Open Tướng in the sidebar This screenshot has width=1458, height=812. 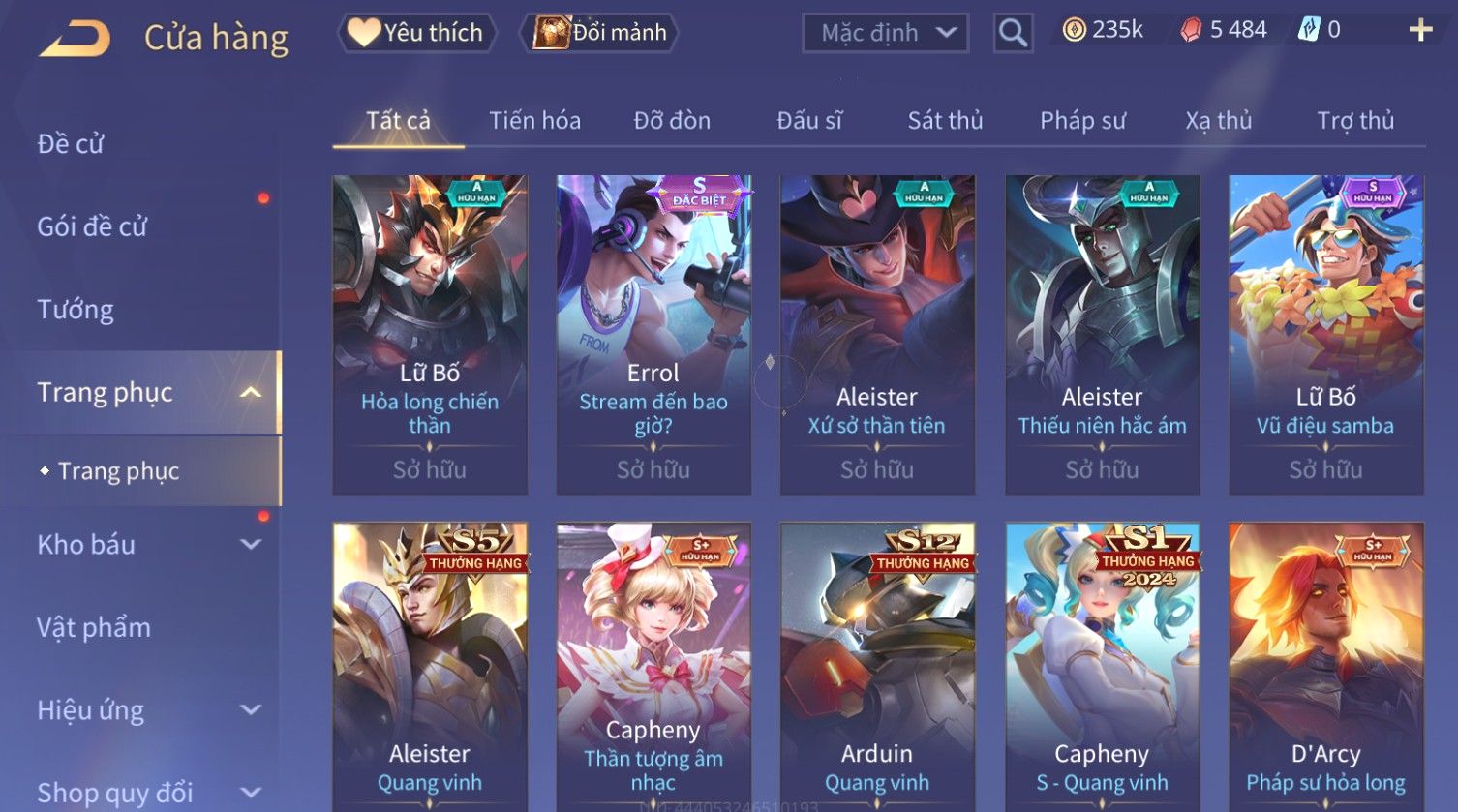76,310
